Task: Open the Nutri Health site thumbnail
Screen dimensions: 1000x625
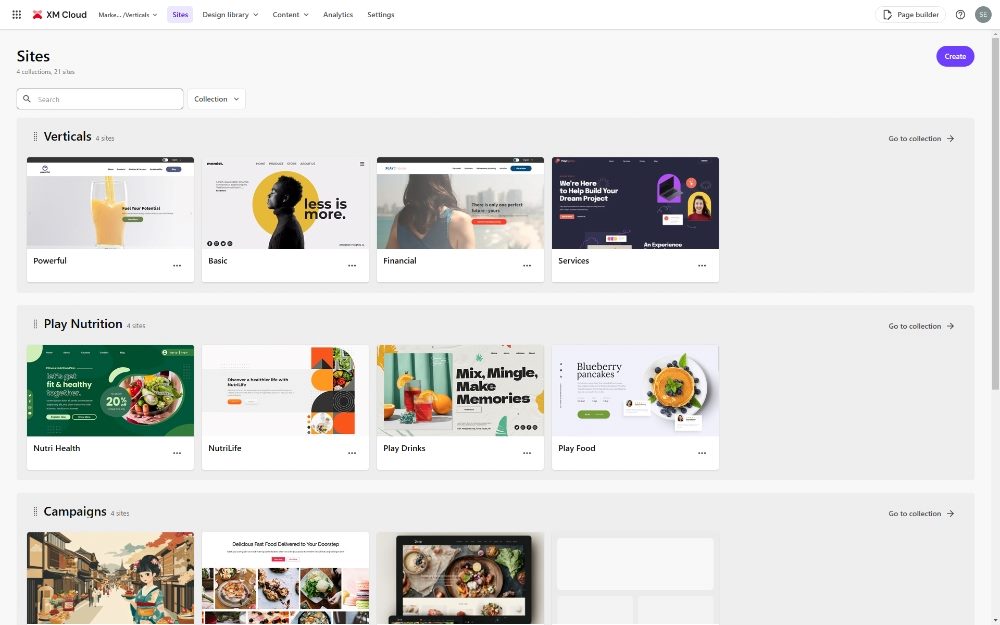Action: point(110,390)
